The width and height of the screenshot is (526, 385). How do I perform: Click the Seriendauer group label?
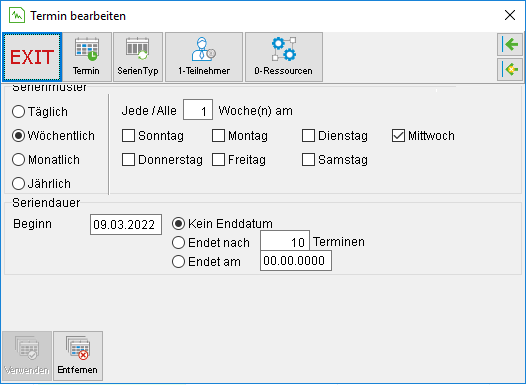pyautogui.click(x=46, y=203)
